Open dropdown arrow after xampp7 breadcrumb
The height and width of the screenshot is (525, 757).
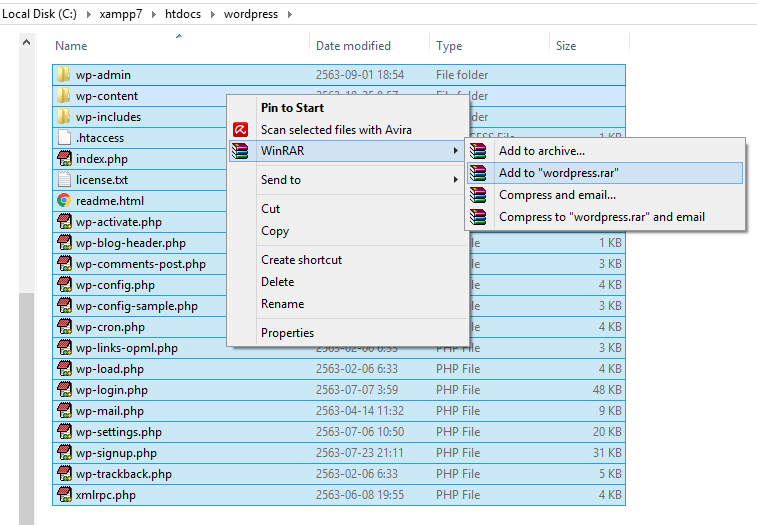point(154,14)
